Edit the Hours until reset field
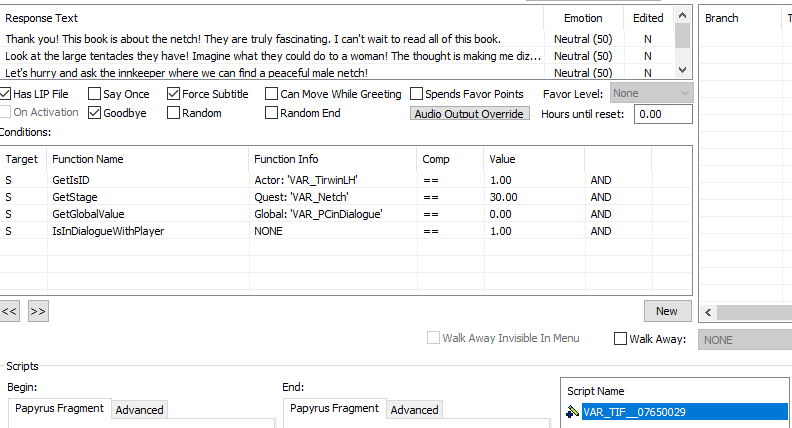This screenshot has height=428, width=792. pyautogui.click(x=663, y=114)
